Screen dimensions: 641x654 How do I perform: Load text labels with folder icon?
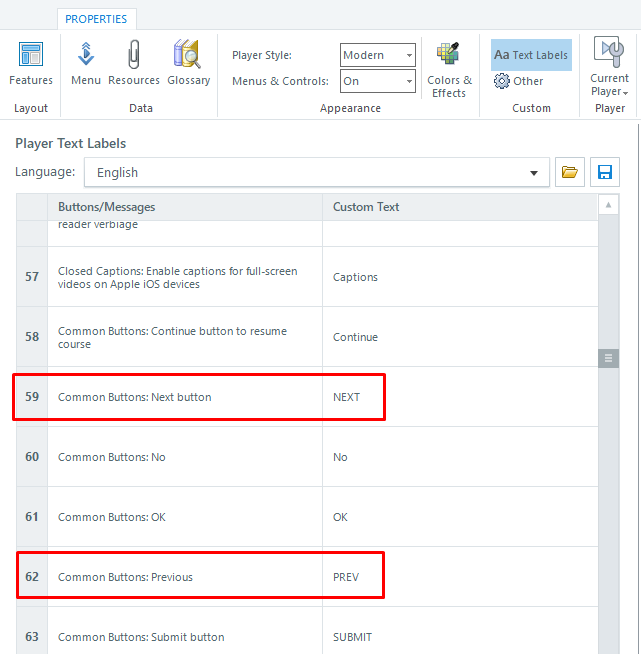click(x=570, y=172)
